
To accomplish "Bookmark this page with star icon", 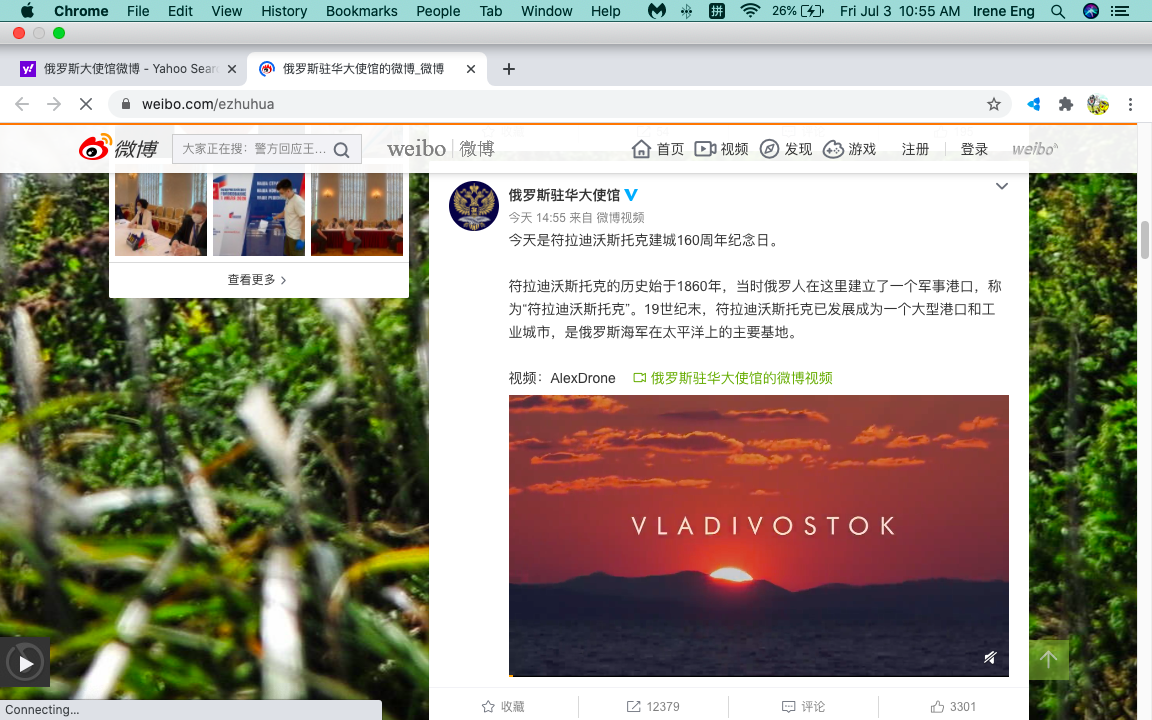I will (x=993, y=104).
